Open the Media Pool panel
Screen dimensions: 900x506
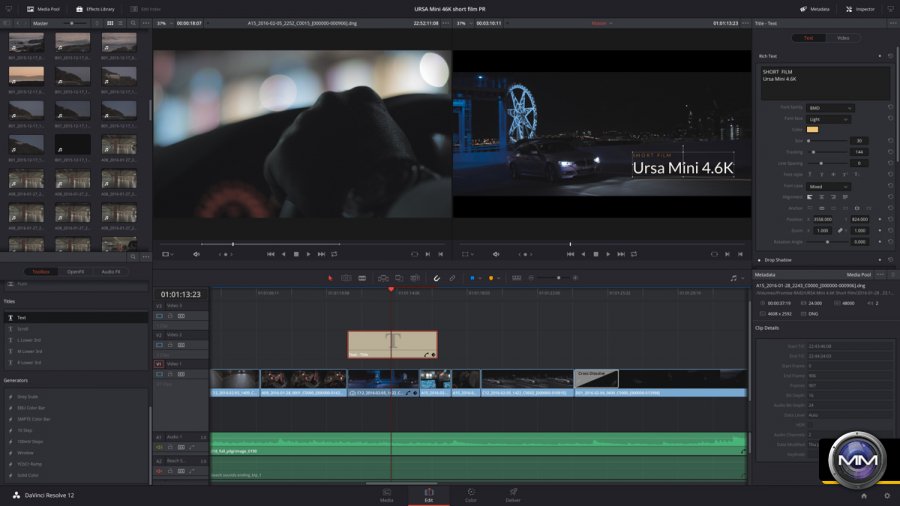44,9
